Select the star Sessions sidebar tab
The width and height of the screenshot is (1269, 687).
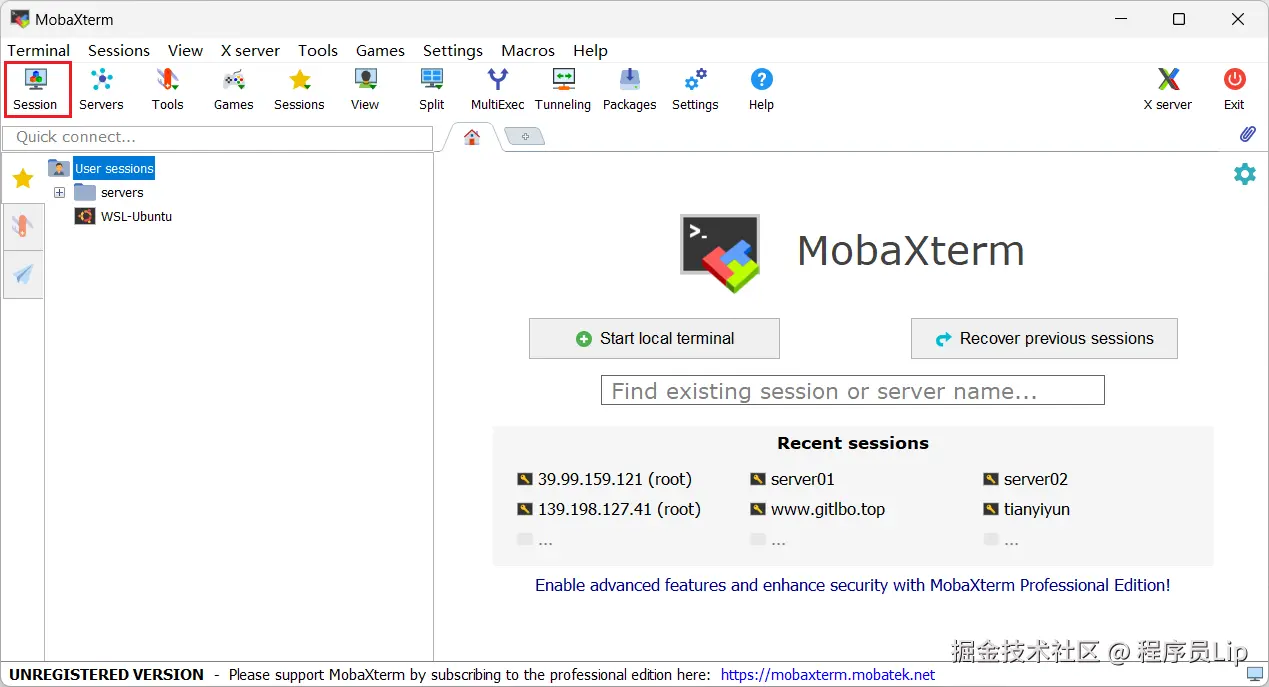(22, 179)
